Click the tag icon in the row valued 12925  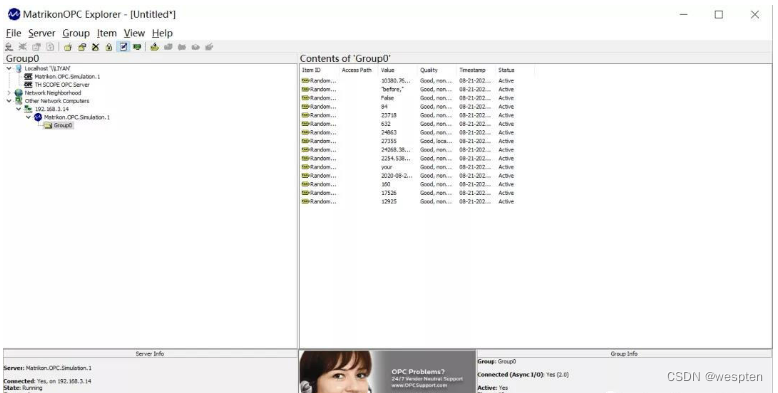[x=305, y=201]
